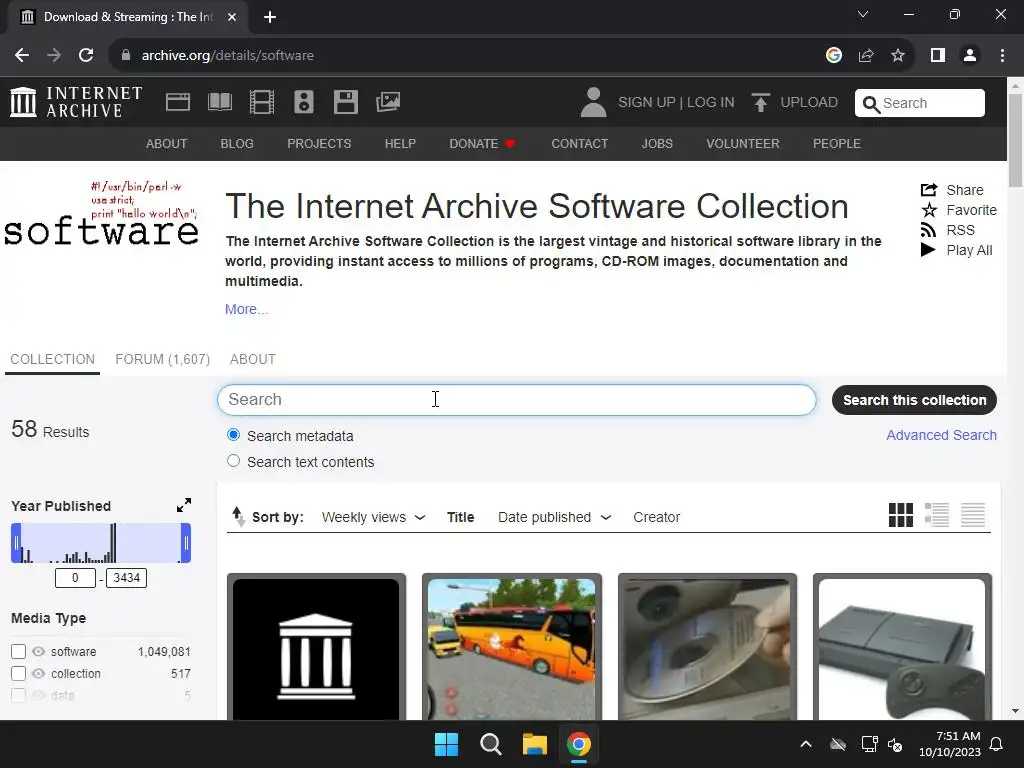Open File Explorer from taskbar
Viewport: 1024px width, 768px height.
[x=535, y=744]
